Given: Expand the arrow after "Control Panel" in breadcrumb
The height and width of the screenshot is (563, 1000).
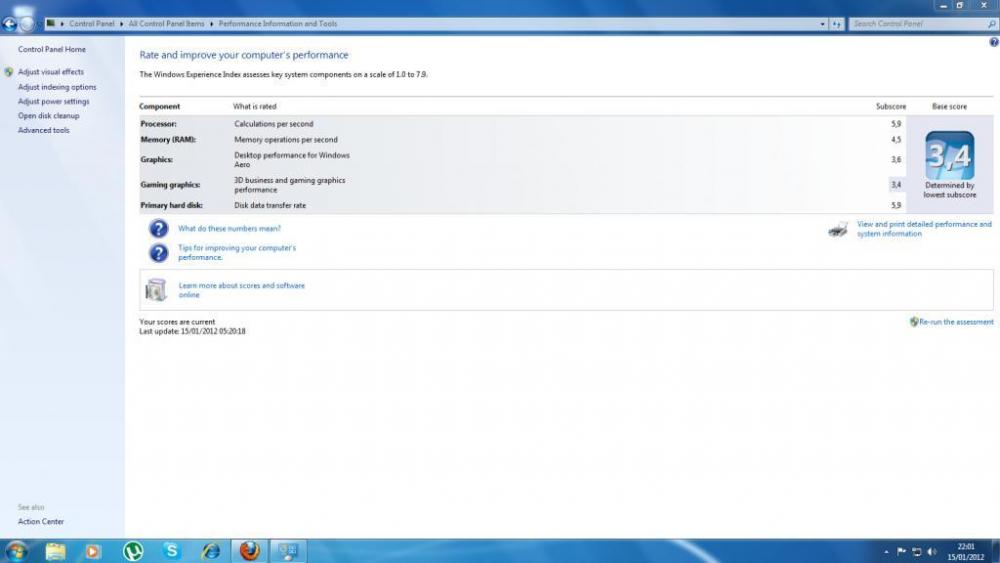Looking at the screenshot, I should 122,23.
